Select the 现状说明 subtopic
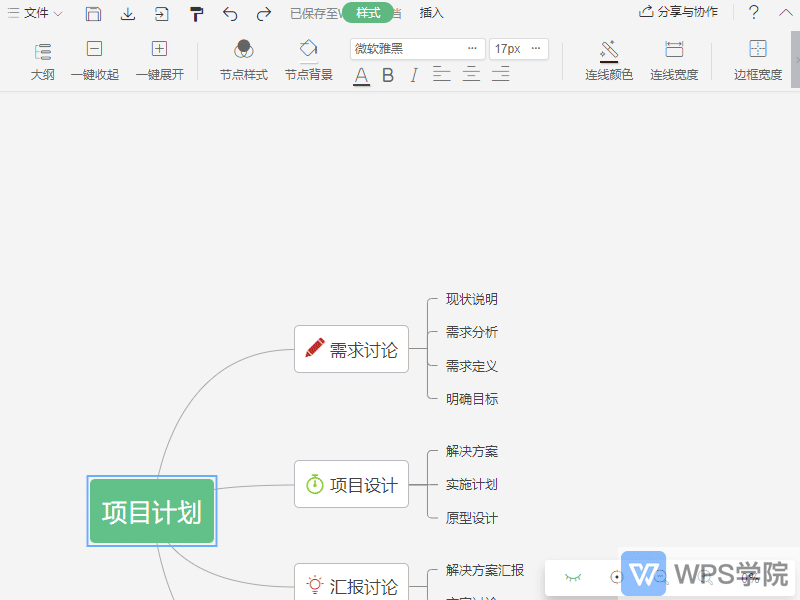The image size is (800, 600). click(471, 299)
